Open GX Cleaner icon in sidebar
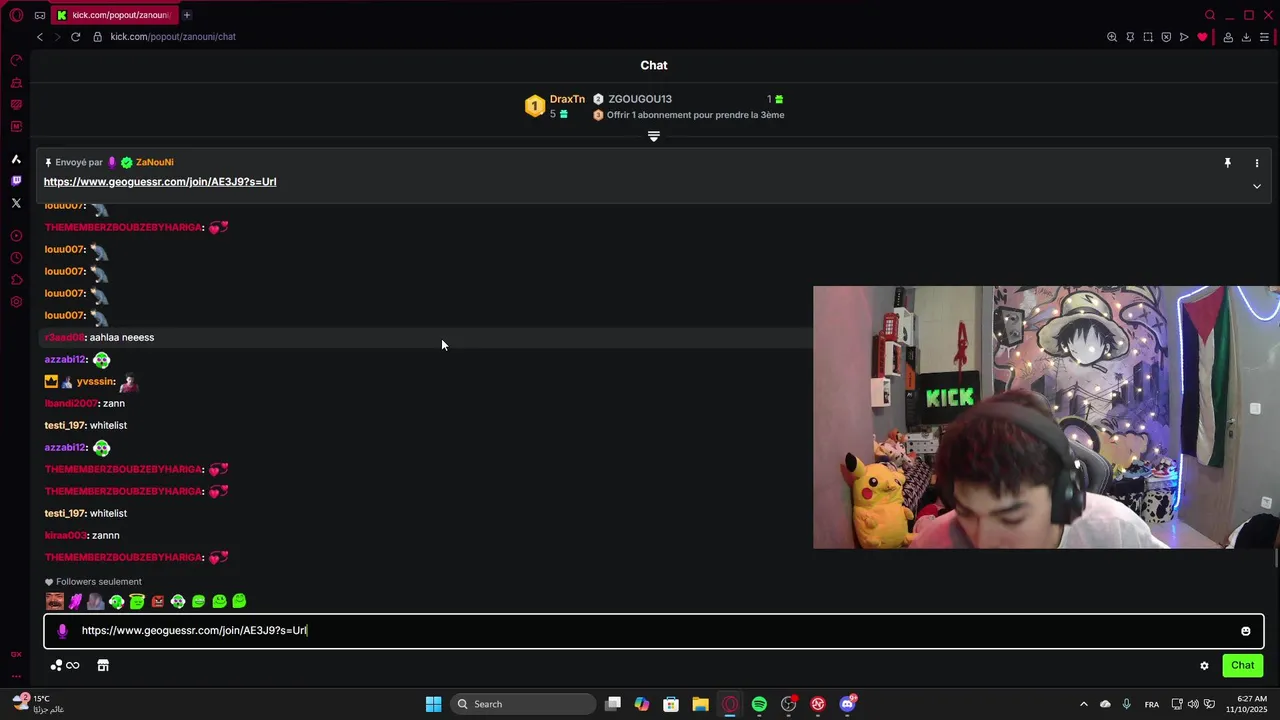 click(16, 83)
